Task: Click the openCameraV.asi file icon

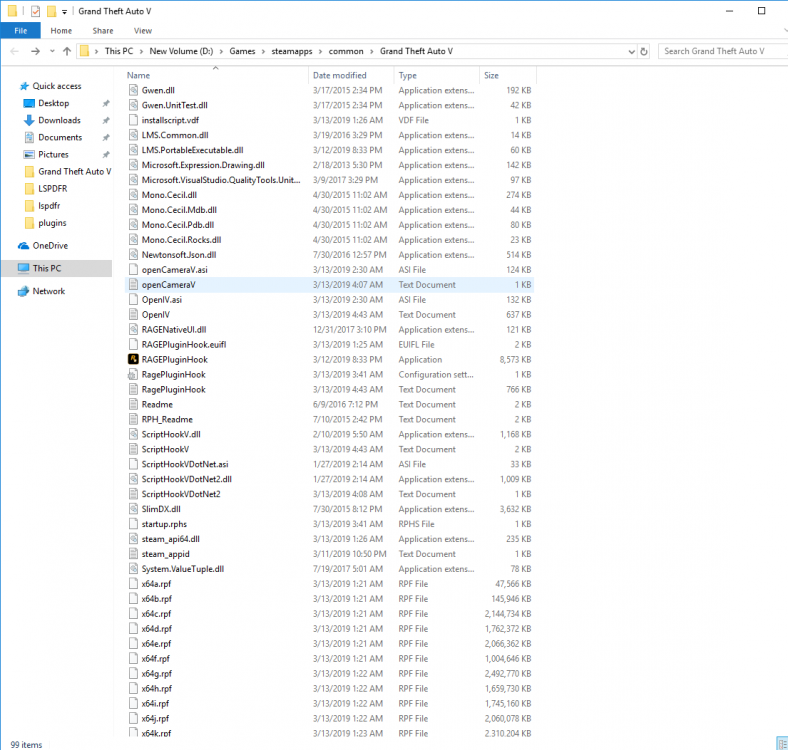Action: [133, 269]
